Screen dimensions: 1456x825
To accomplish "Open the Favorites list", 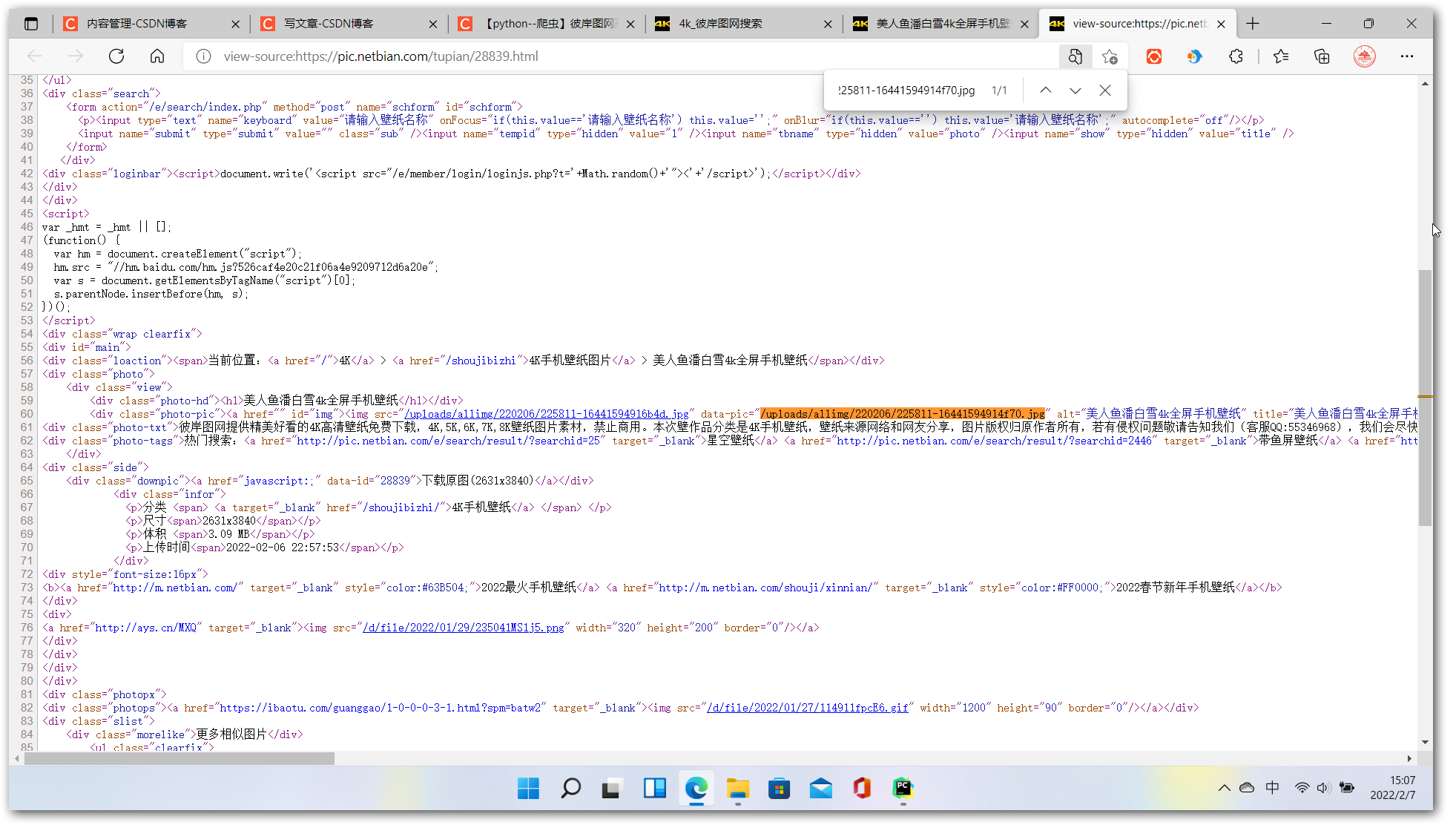I will [x=1281, y=56].
